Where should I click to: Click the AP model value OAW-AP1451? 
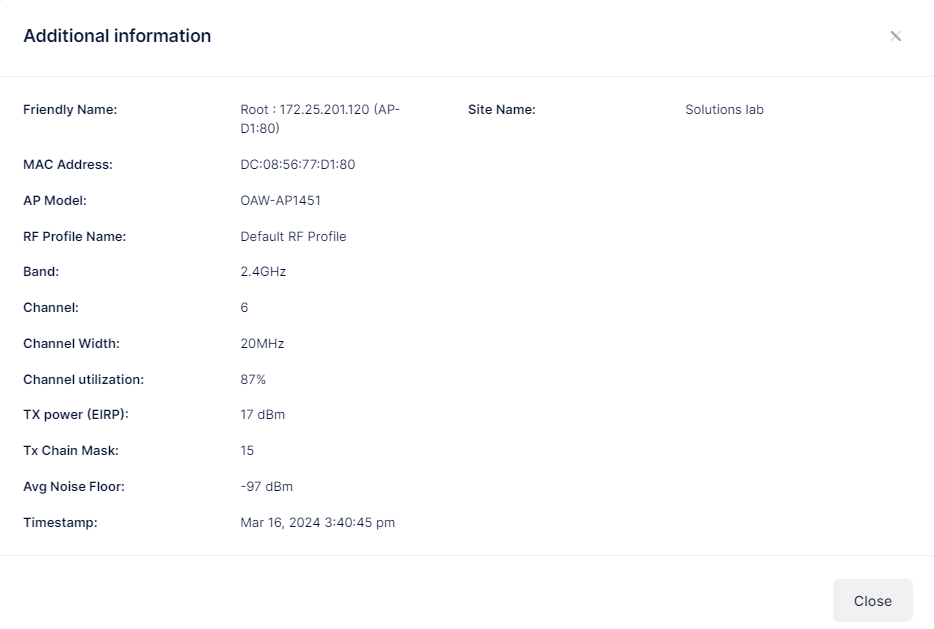coord(281,201)
